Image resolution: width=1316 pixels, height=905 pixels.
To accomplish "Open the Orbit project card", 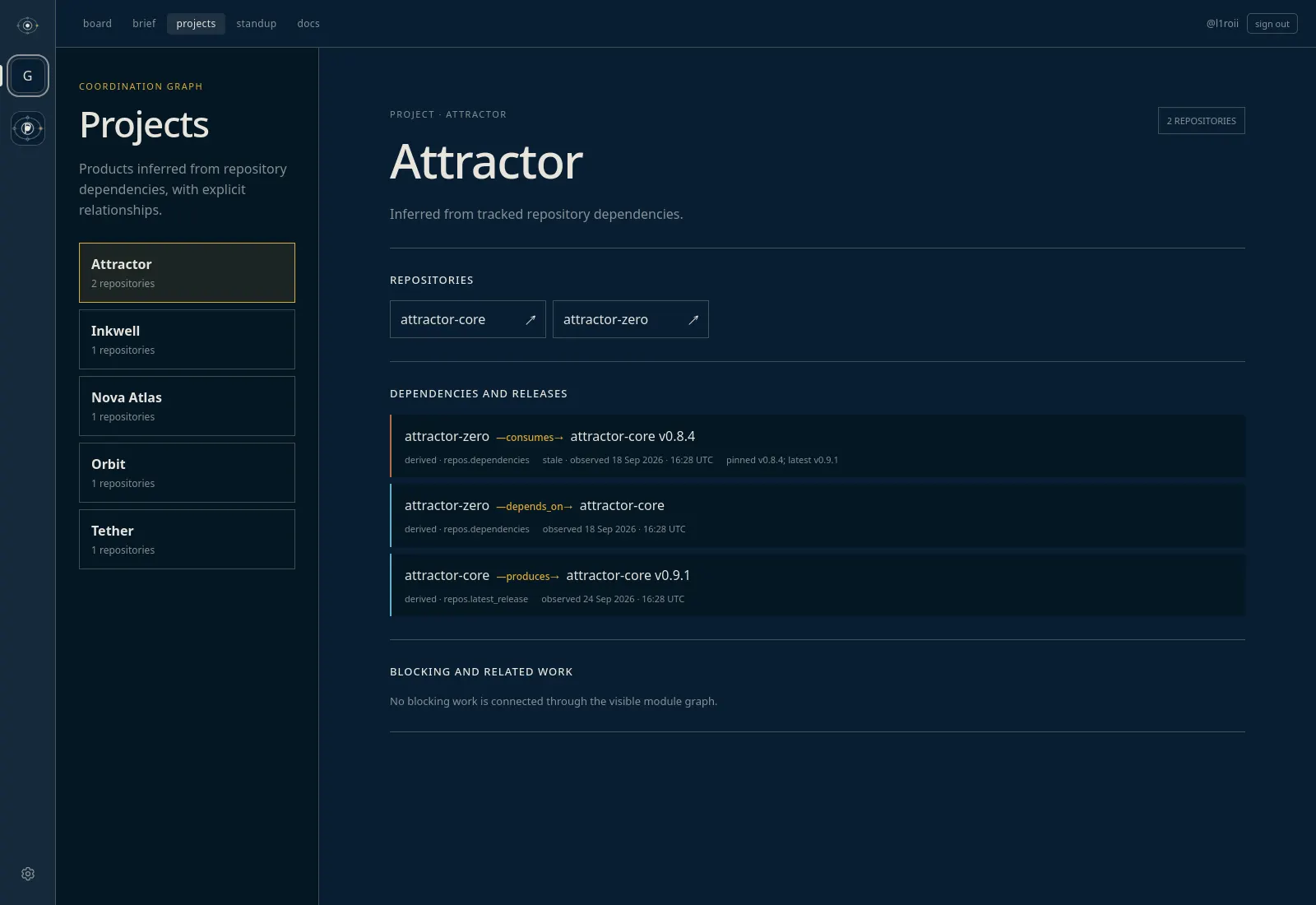I will click(x=187, y=472).
